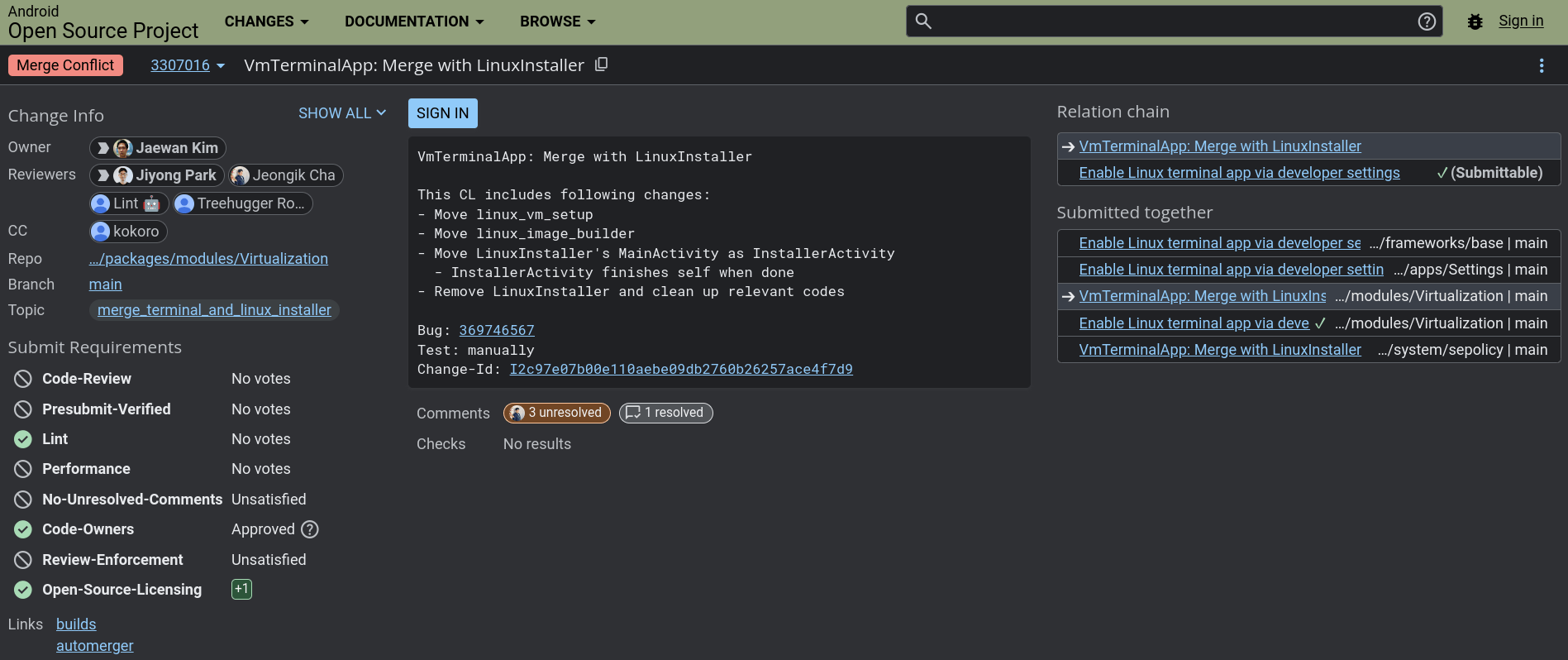Open the Documentation menu
This screenshot has width=1568, height=660.
click(414, 22)
